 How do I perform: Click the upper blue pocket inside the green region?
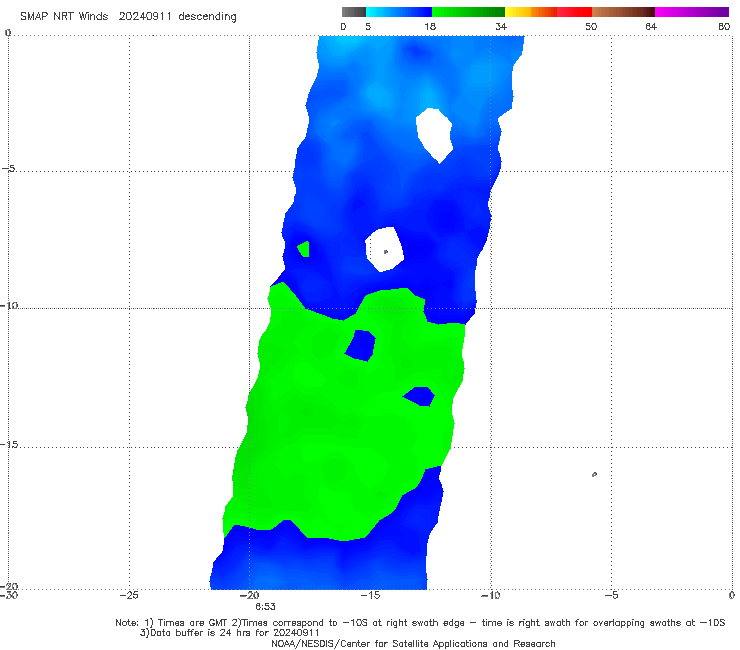[x=361, y=346]
